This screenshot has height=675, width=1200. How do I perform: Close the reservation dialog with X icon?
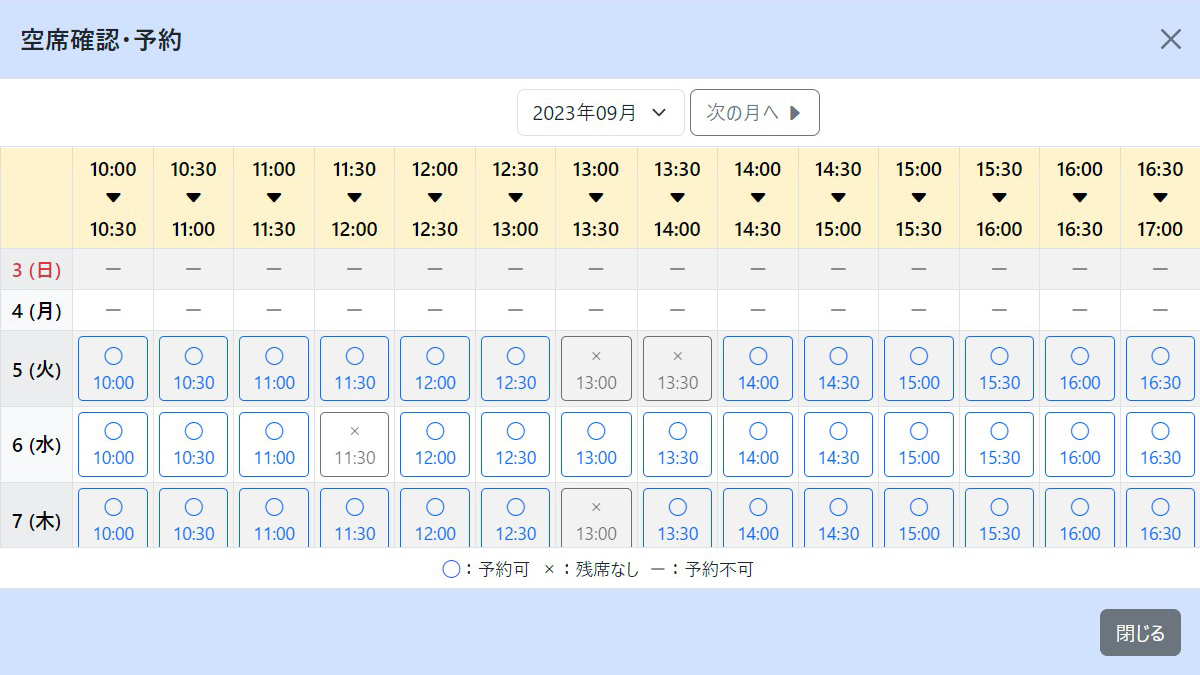(x=1170, y=39)
